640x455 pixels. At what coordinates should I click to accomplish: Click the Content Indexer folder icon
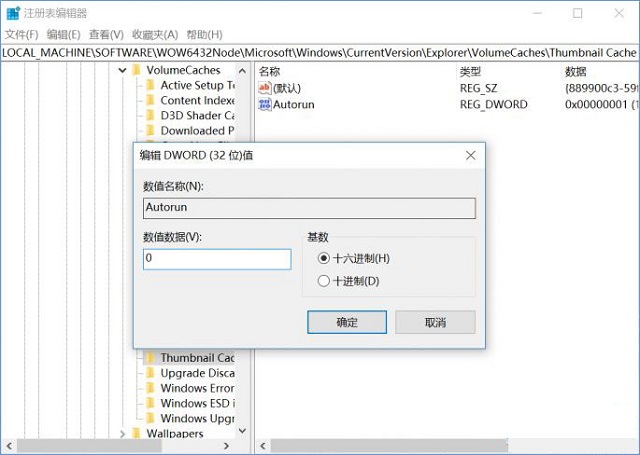coord(151,100)
